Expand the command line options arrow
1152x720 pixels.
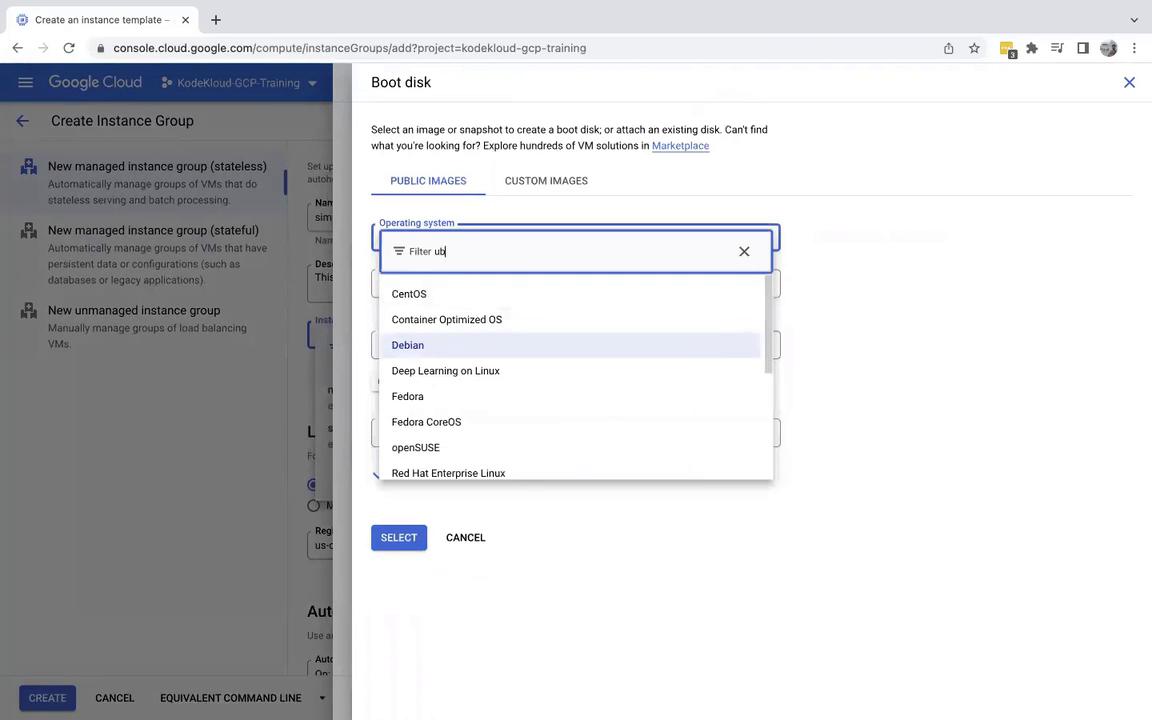322,698
